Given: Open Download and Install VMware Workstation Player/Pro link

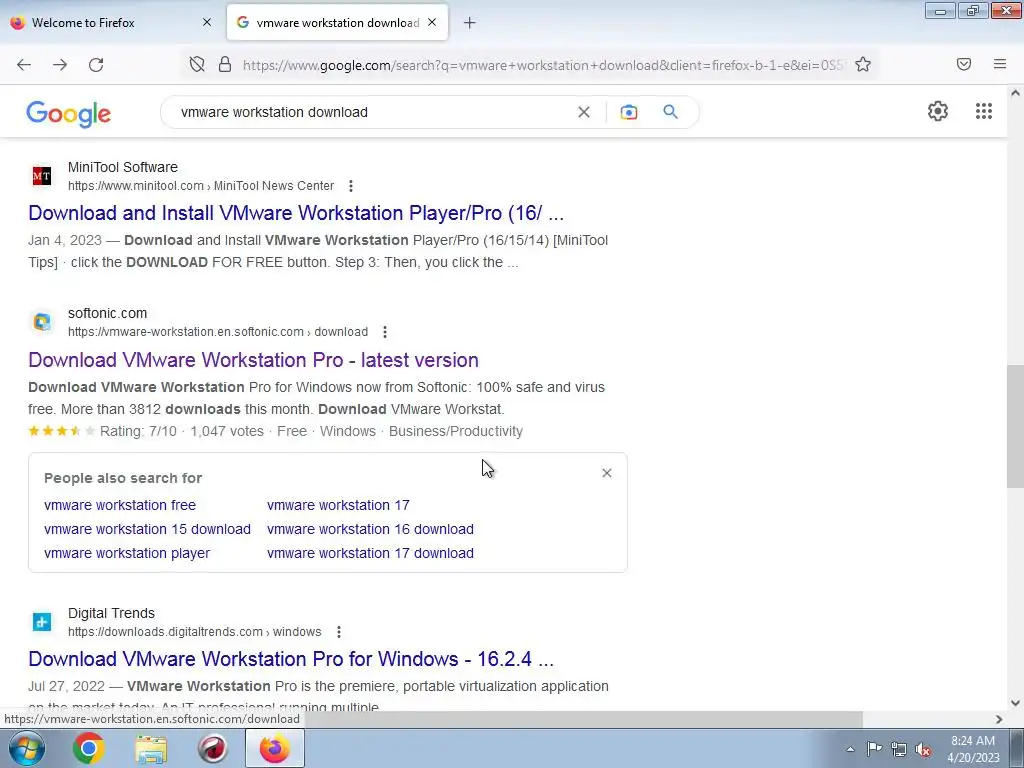Looking at the screenshot, I should click(296, 213).
